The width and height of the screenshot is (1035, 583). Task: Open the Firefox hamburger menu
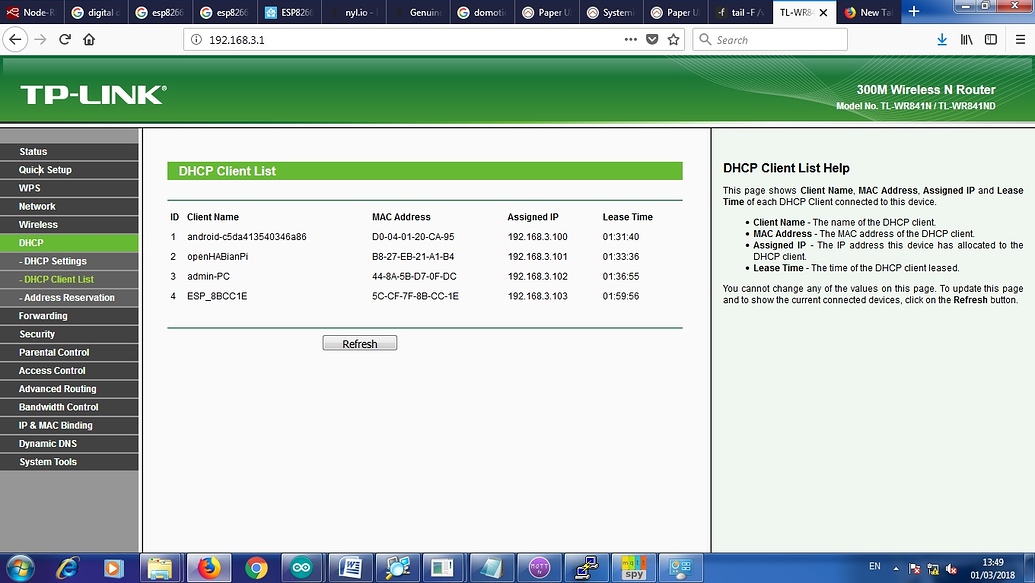1020,40
